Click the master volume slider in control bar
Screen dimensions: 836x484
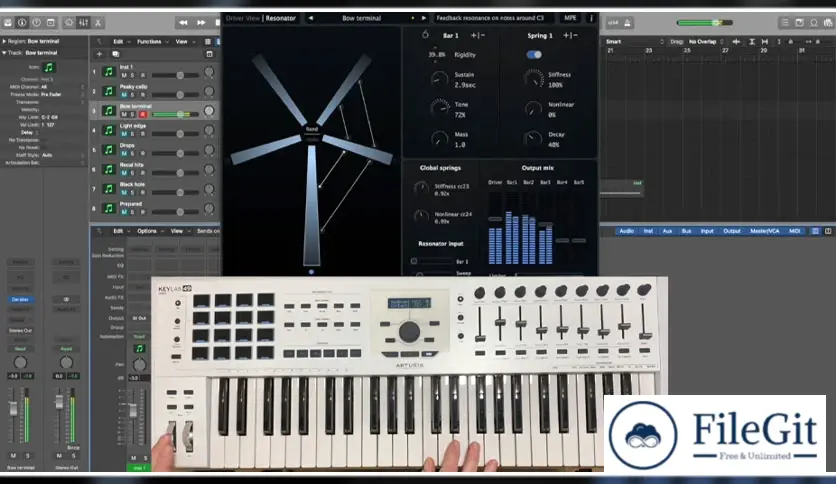click(x=704, y=22)
